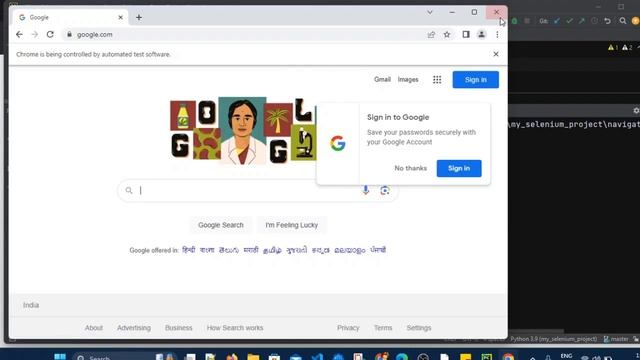
Task: Show hidden system tray icons chevron
Action: (533, 358)
